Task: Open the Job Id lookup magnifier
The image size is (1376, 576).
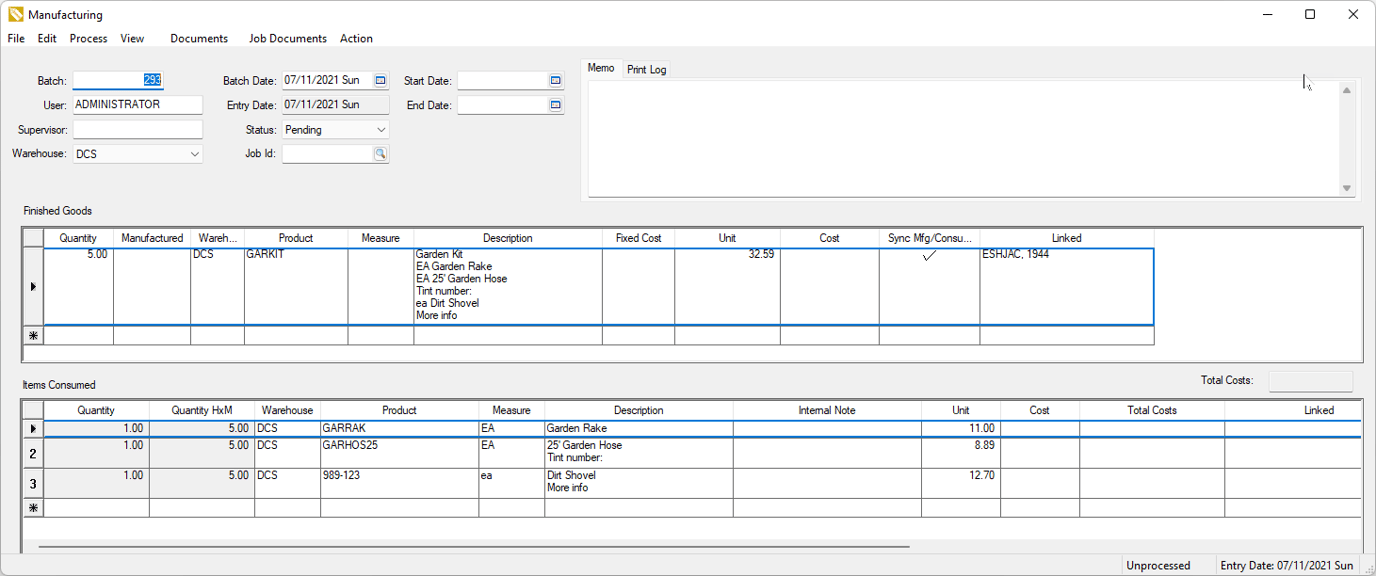Action: point(380,153)
